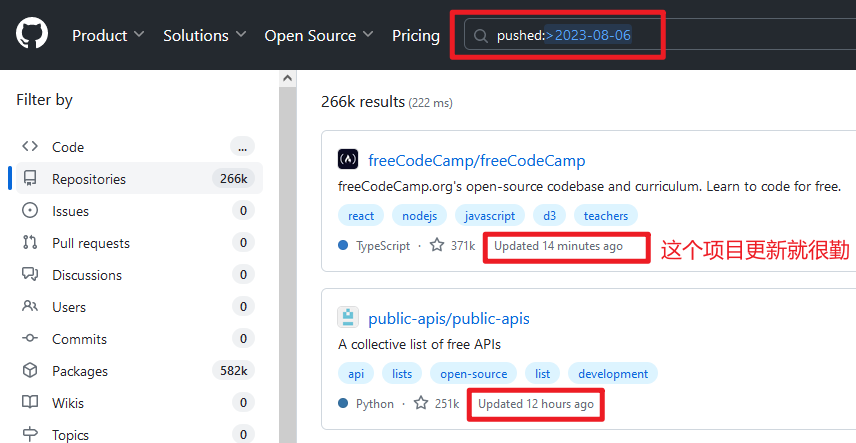Screen dimensions: 856x443
Task: Select the Commits filter
Action: pyautogui.click(x=139, y=339)
